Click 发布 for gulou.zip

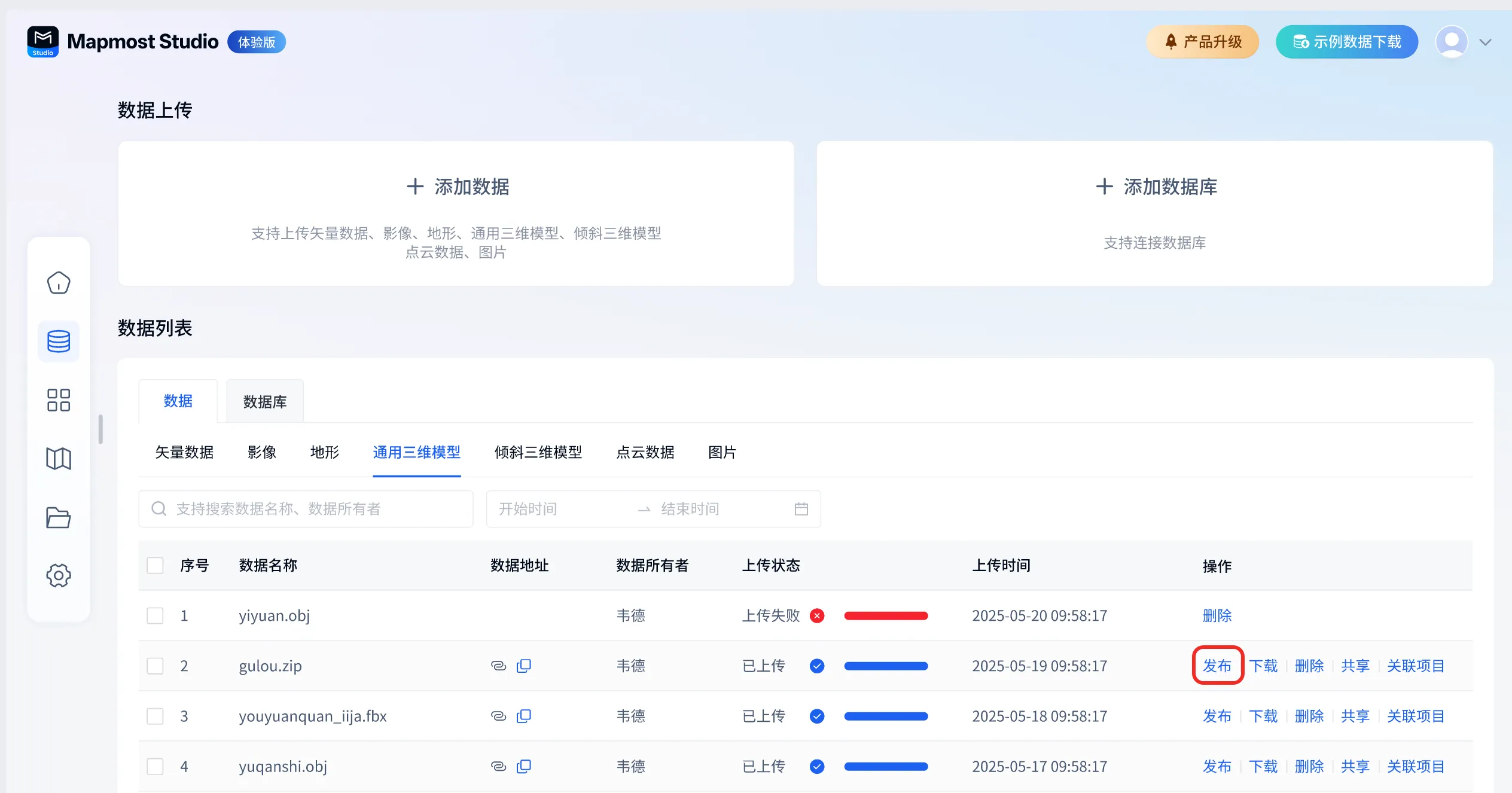click(x=1217, y=666)
